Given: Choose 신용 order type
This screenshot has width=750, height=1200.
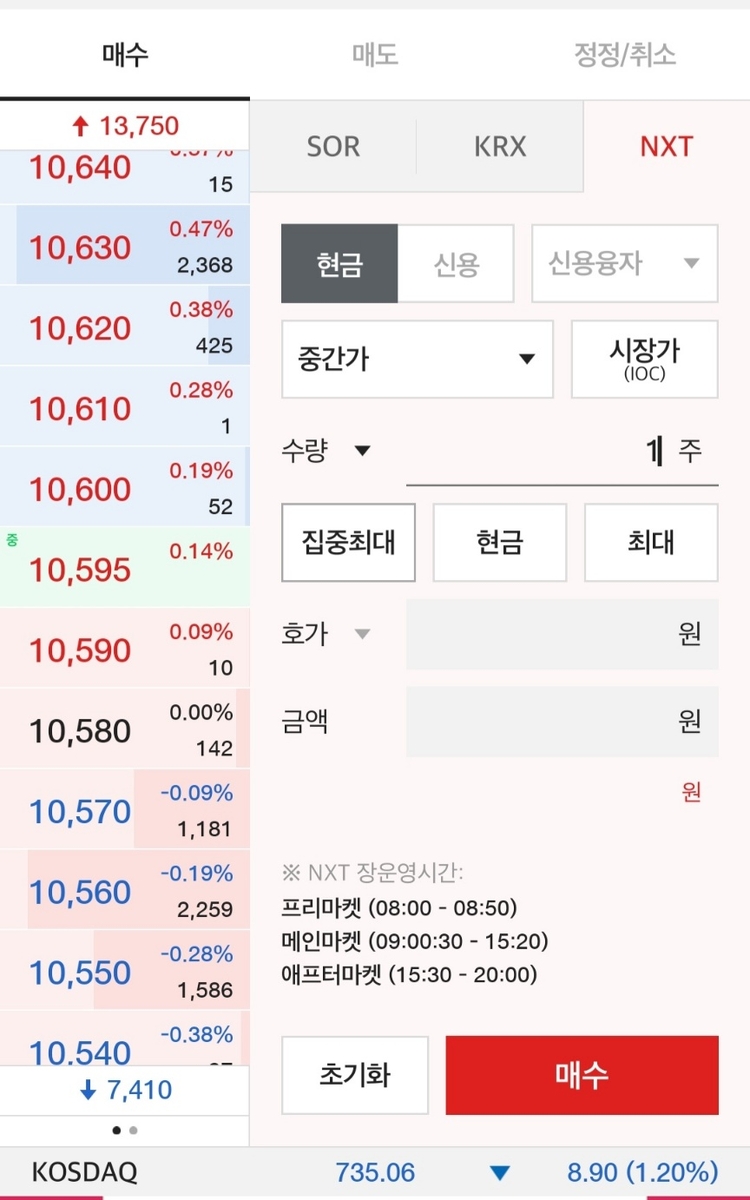Looking at the screenshot, I should (456, 264).
